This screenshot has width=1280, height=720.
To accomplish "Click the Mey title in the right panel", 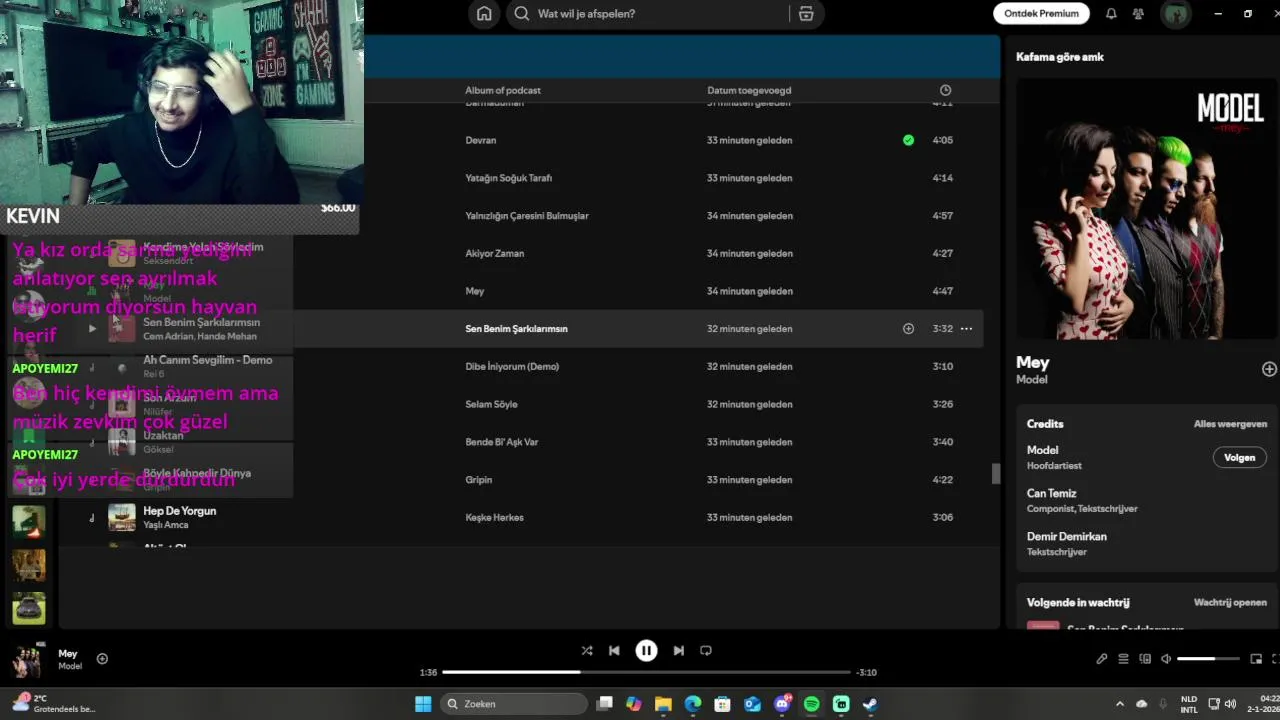I will [x=1033, y=362].
